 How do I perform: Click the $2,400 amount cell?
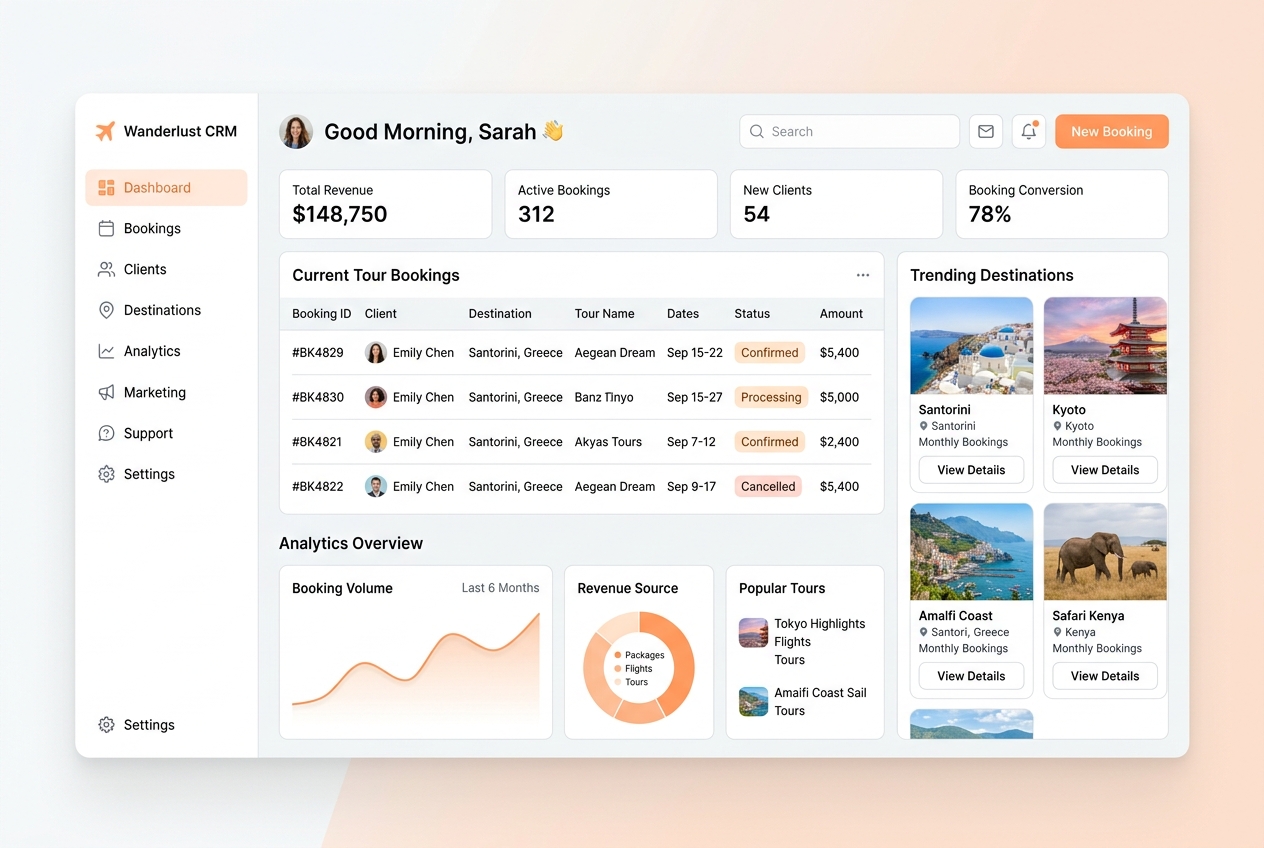pos(839,442)
